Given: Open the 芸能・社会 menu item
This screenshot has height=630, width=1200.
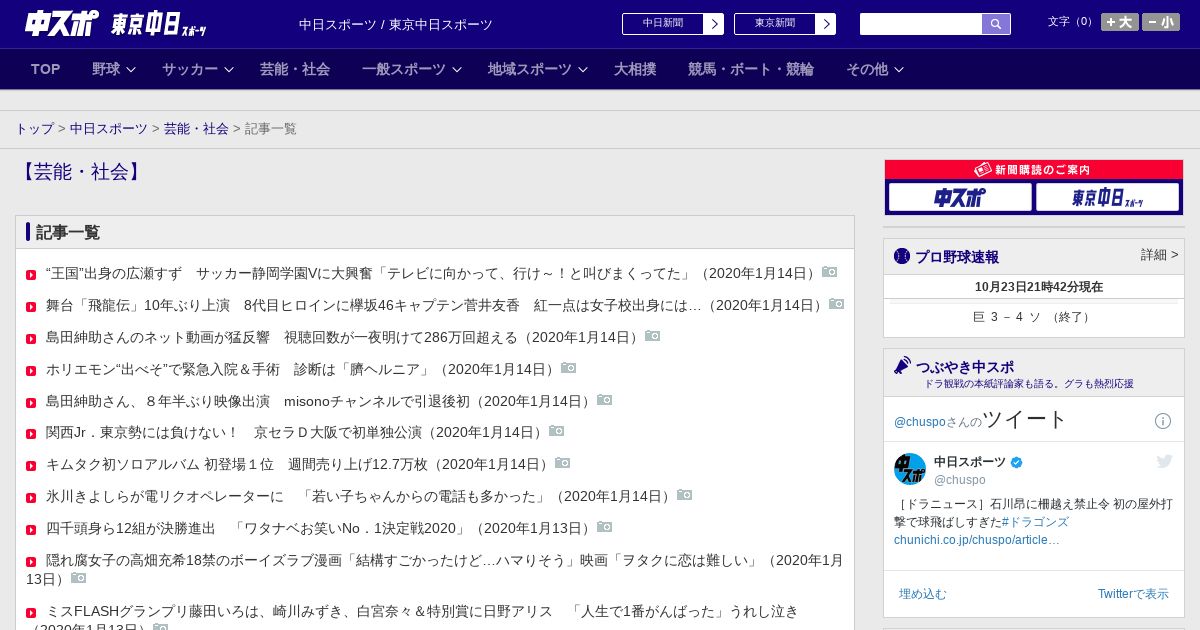Looking at the screenshot, I should point(295,69).
